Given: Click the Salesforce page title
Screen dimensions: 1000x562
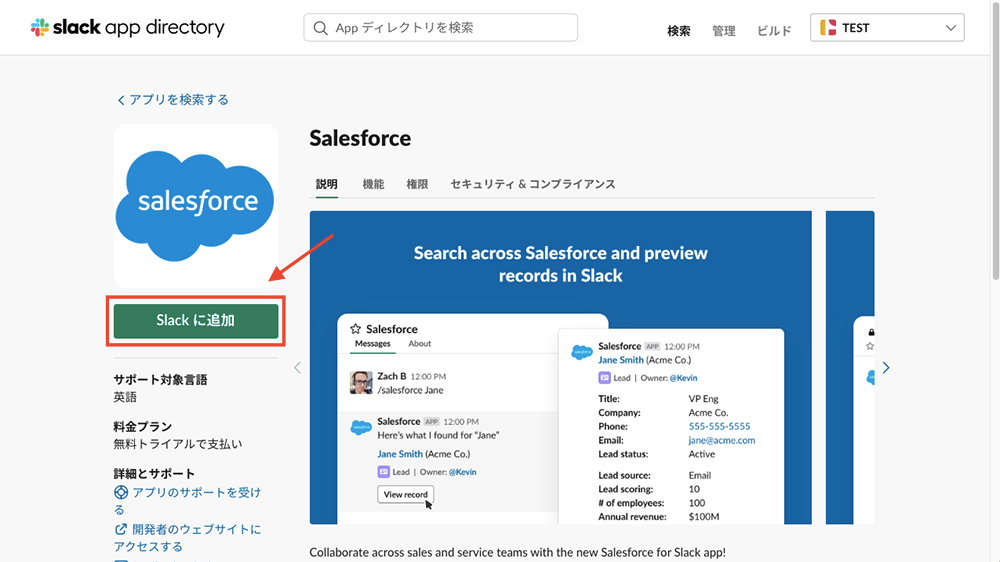Looking at the screenshot, I should (x=360, y=138).
